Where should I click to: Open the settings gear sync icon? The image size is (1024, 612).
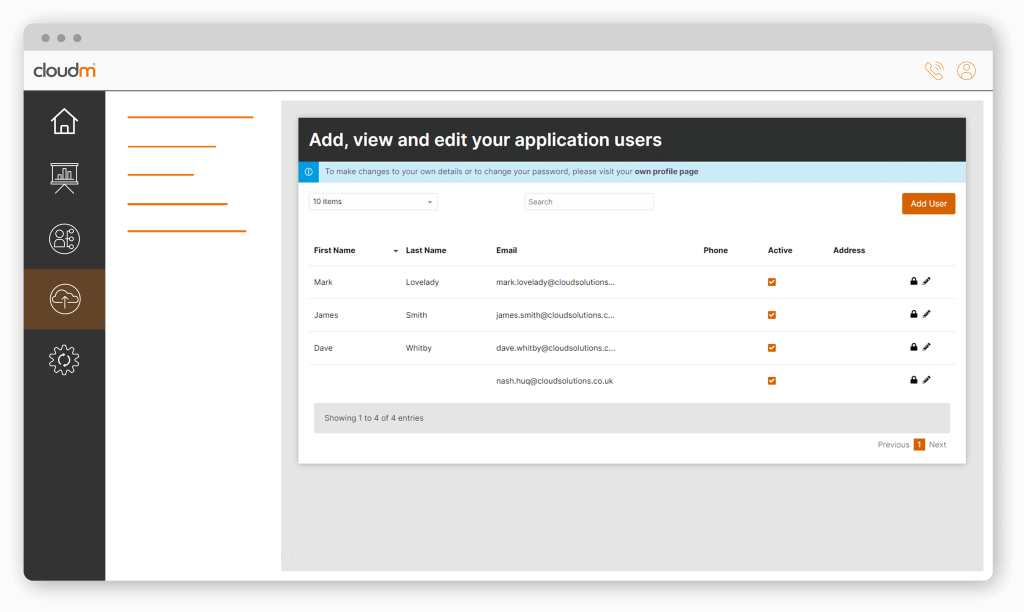point(64,359)
